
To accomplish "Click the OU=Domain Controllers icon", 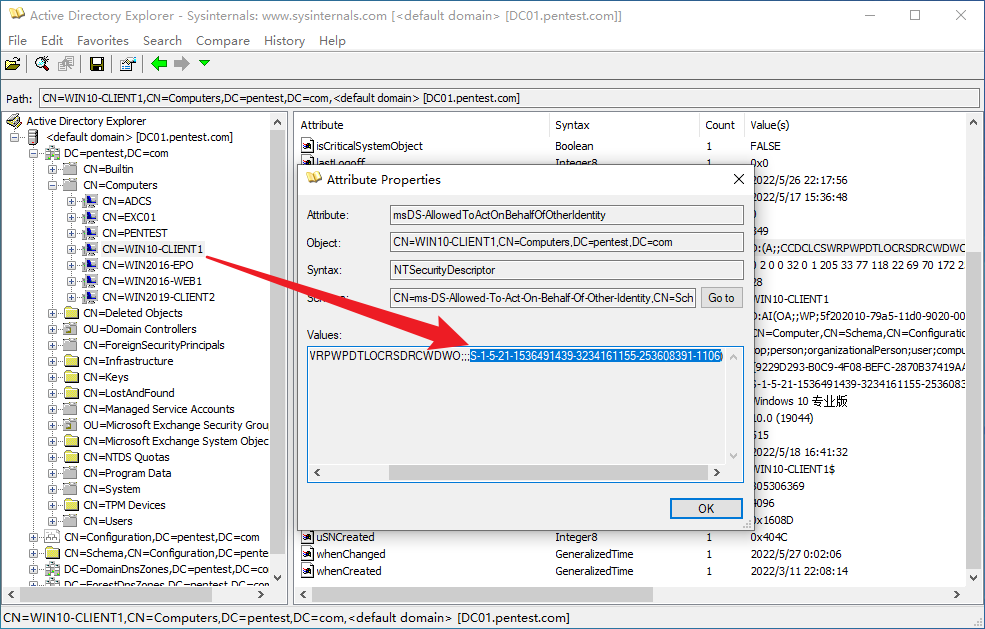I will [71, 329].
